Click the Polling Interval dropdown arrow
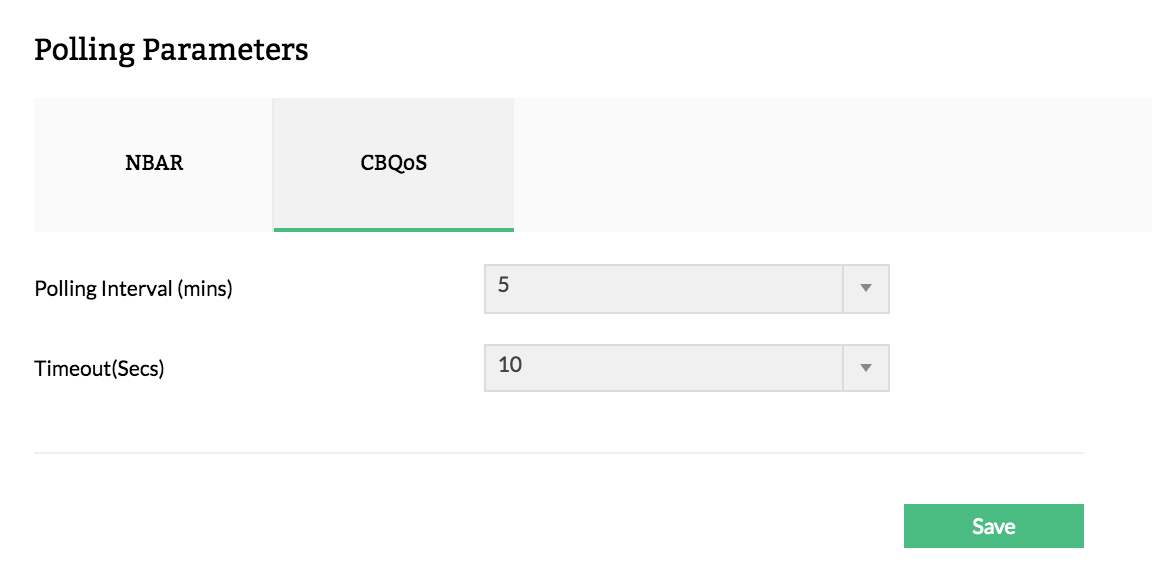Image resolution: width=1152 pixels, height=578 pixels. pos(866,289)
